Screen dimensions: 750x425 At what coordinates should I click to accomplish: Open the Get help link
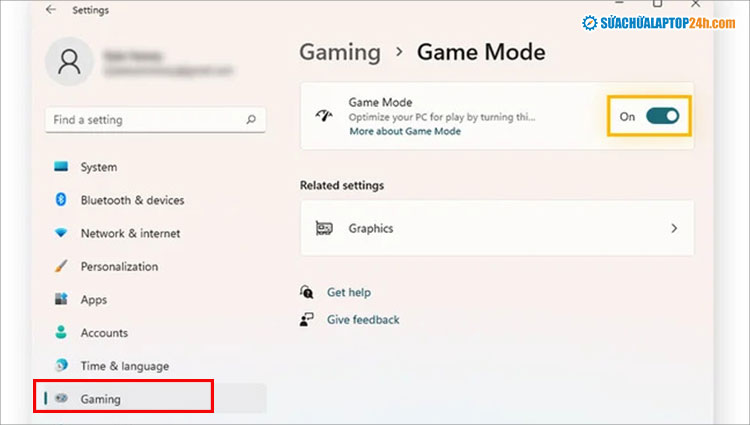pos(349,292)
